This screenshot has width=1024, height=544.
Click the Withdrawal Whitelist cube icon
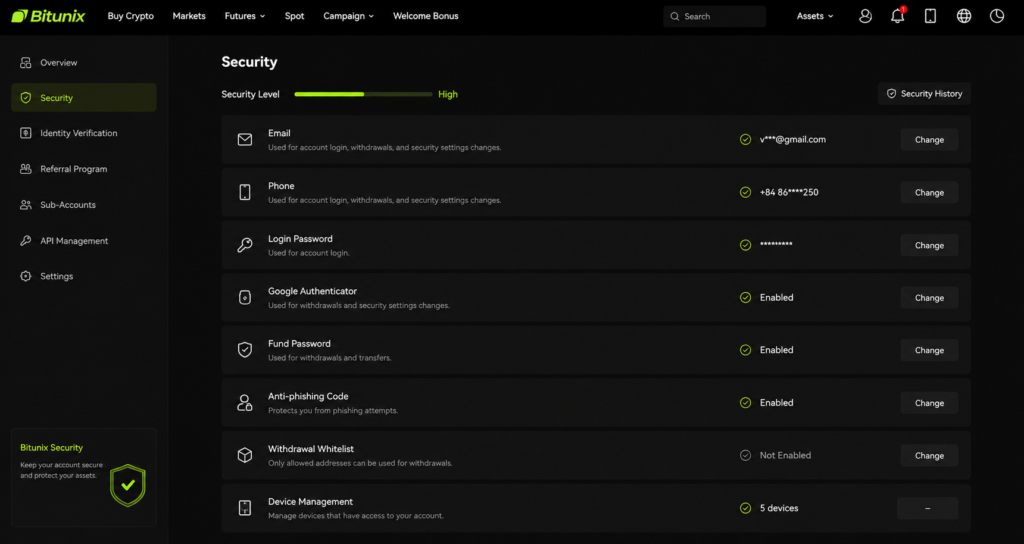coord(245,455)
